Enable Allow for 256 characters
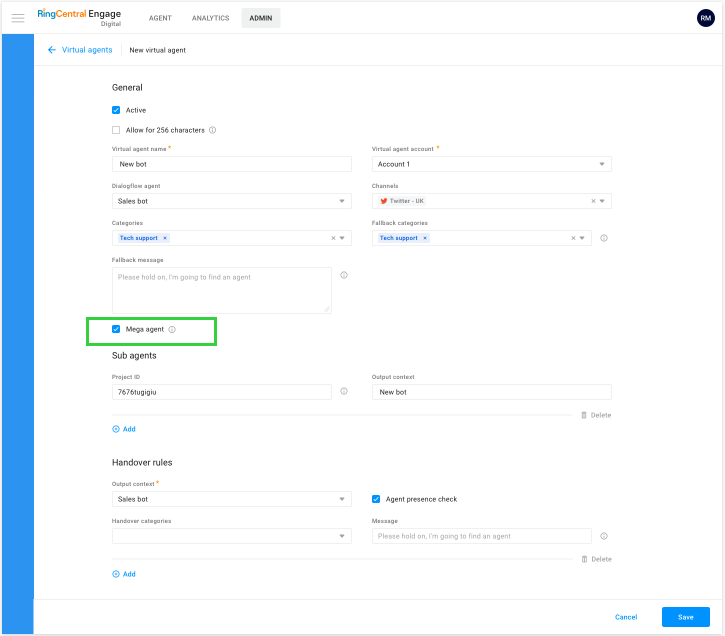 pos(116,130)
